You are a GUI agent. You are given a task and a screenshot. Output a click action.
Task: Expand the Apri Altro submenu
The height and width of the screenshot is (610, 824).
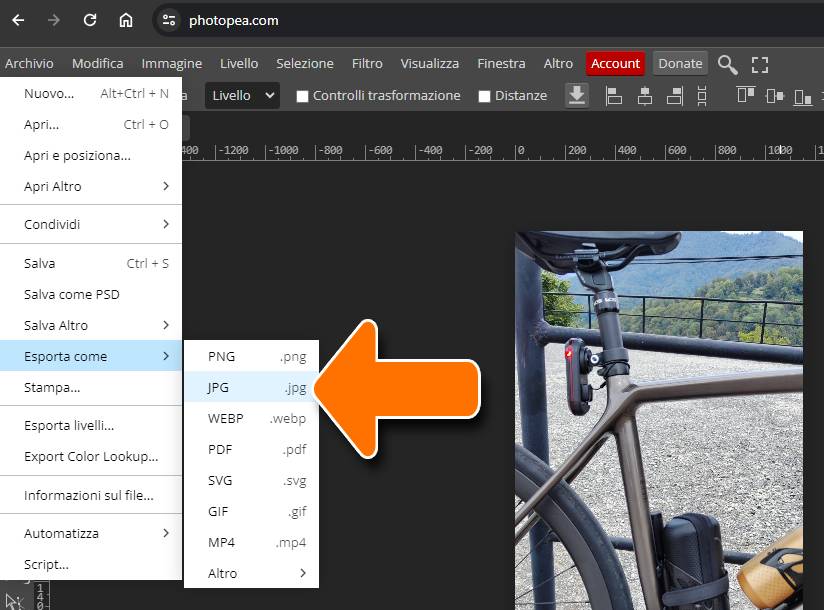[91, 187]
